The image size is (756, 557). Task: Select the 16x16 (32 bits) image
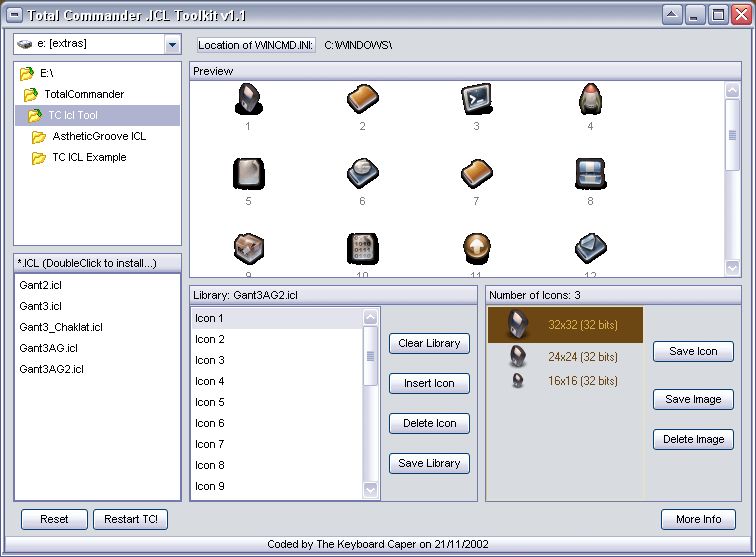(566, 380)
